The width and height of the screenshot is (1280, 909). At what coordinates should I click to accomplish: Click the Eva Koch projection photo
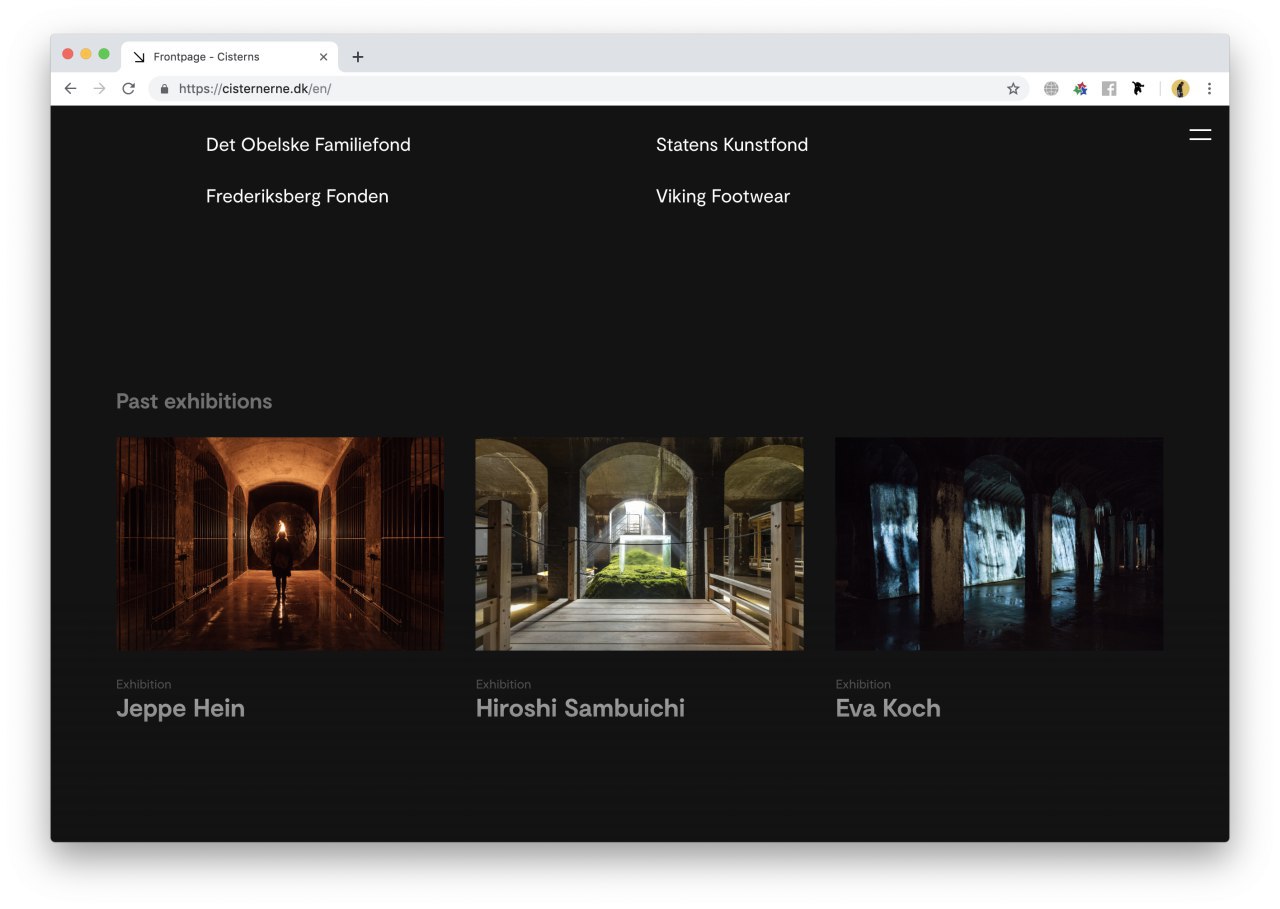pos(999,544)
